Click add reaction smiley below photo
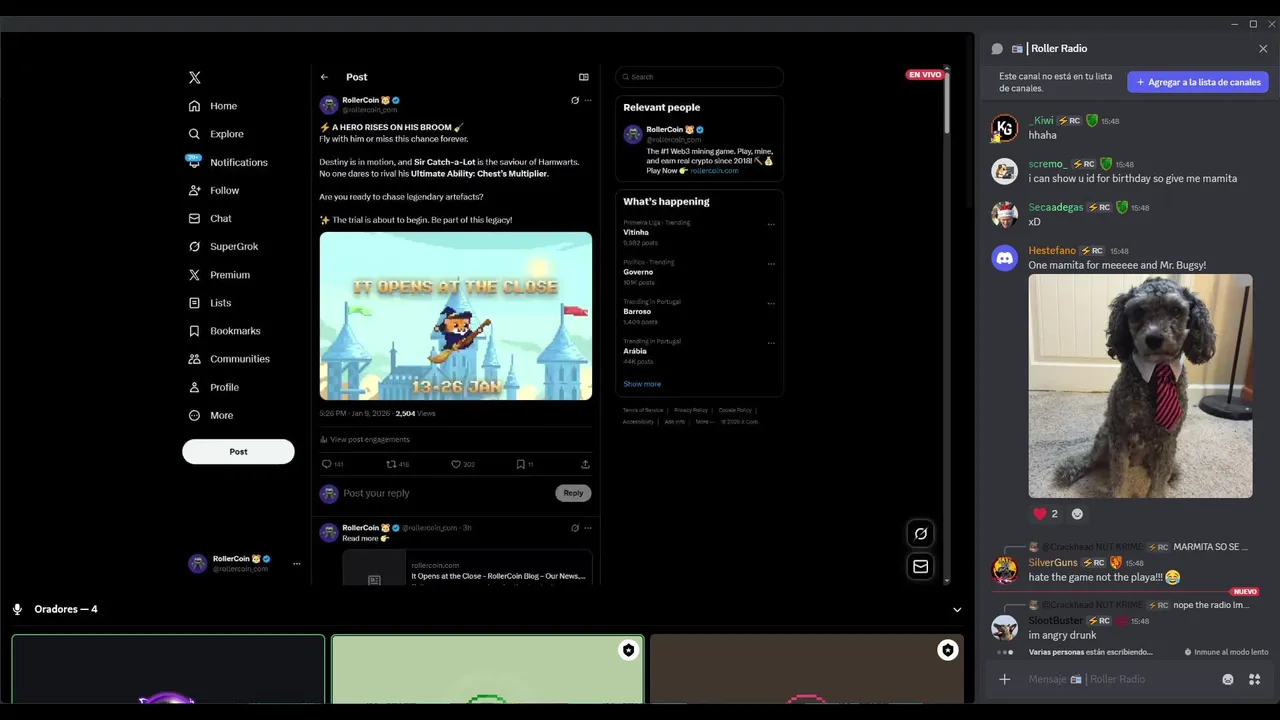This screenshot has width=1280, height=720. pos(1077,514)
